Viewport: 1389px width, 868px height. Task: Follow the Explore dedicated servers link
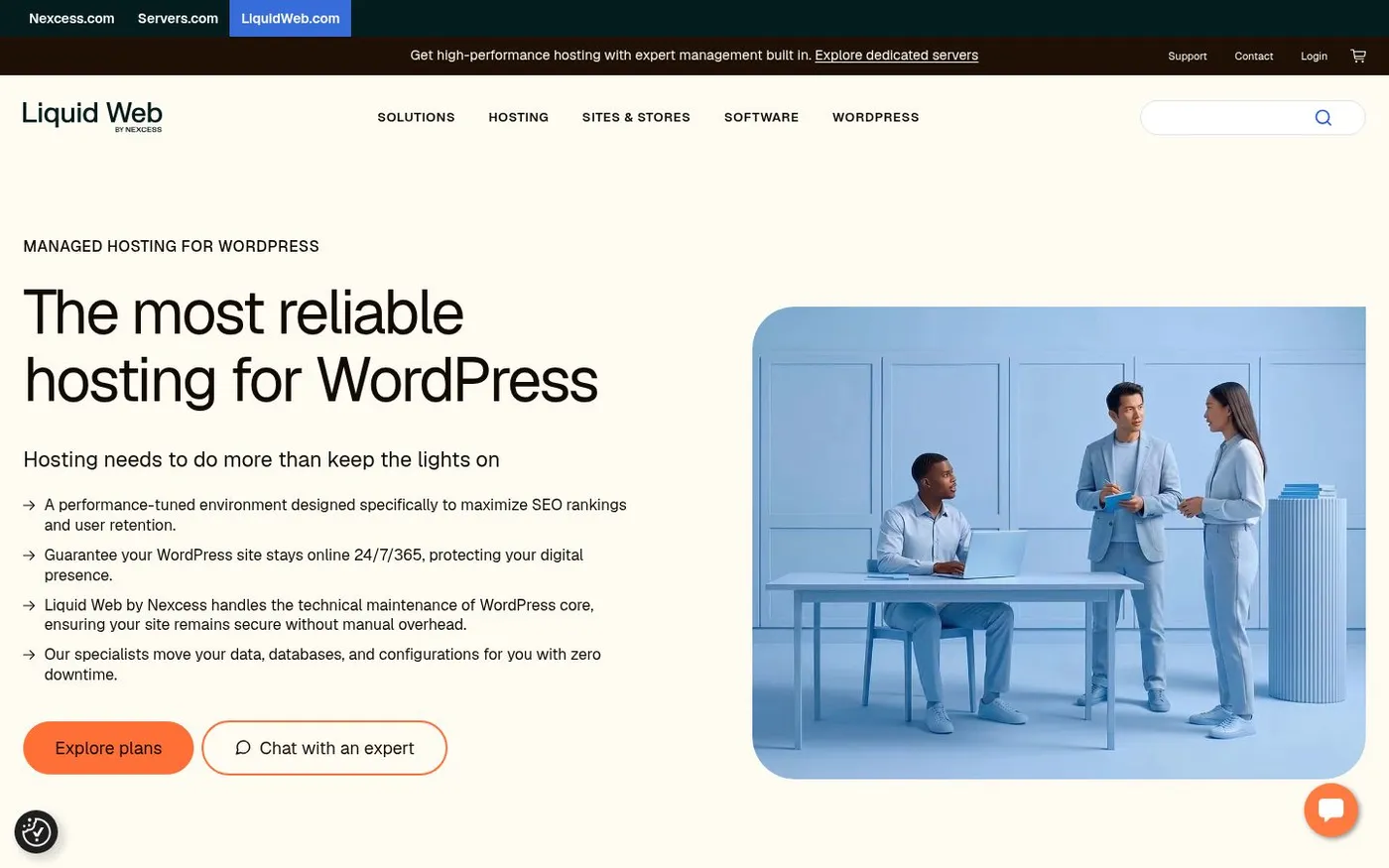[x=896, y=56]
